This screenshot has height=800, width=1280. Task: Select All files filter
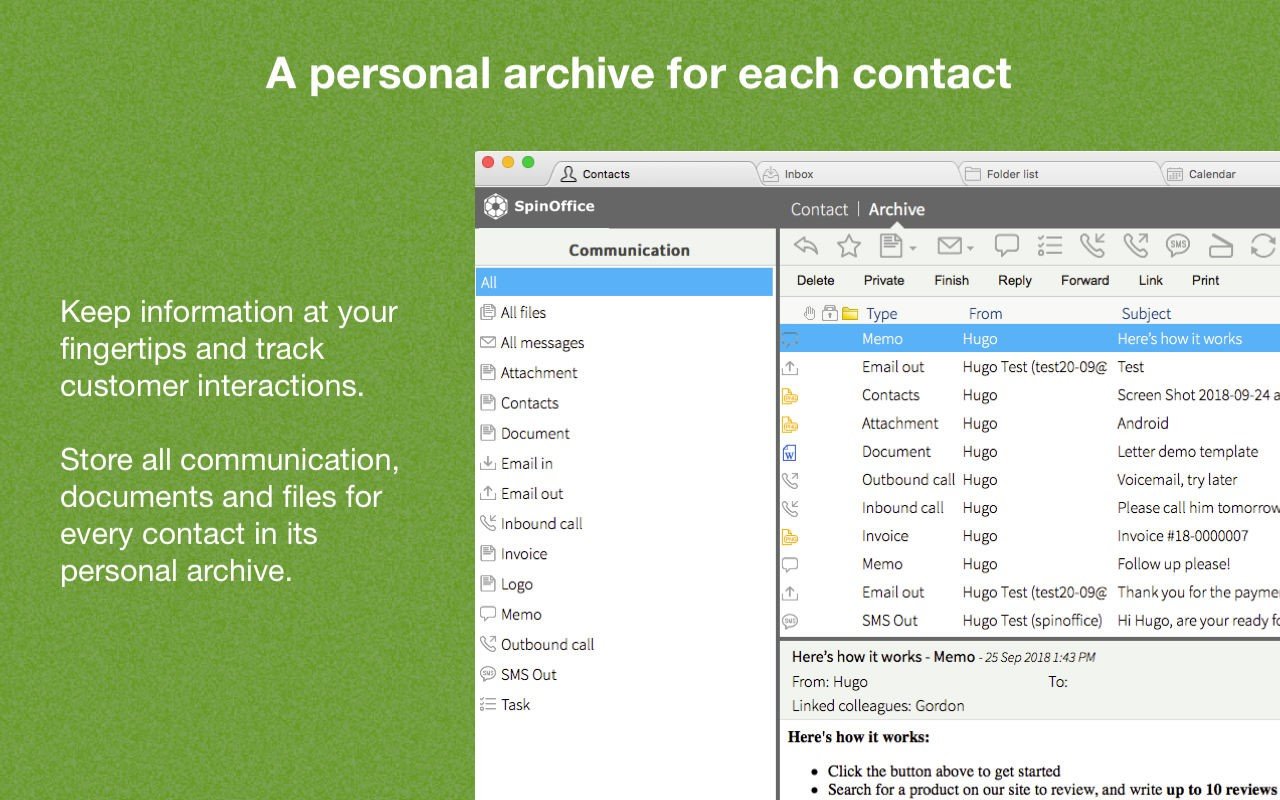pos(624,312)
